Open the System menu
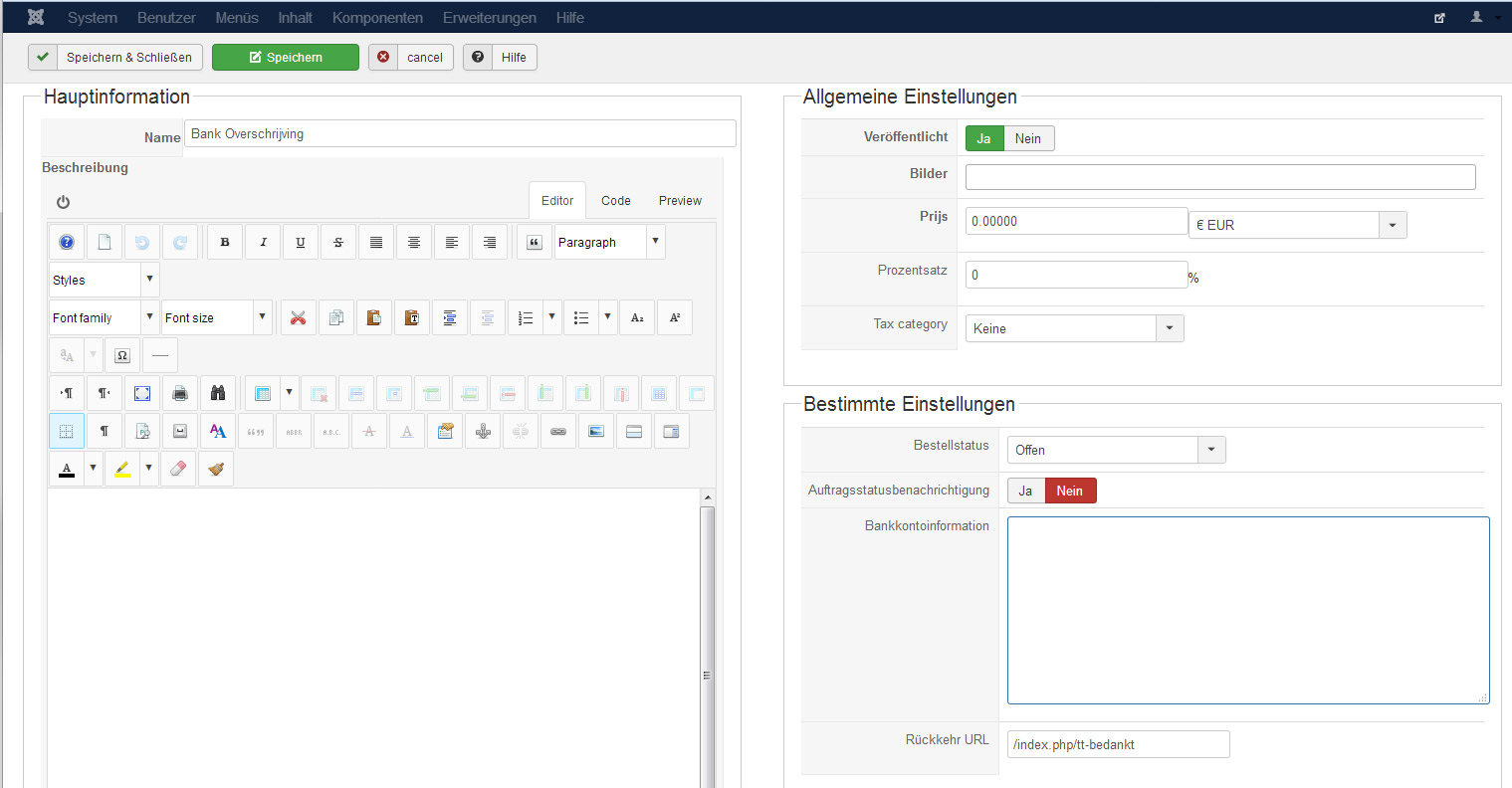Screen dimensions: 1512x788 [93, 17]
